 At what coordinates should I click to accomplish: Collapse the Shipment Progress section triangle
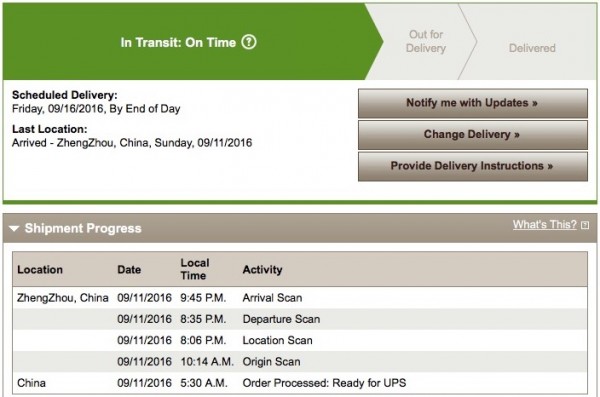pyautogui.click(x=14, y=229)
